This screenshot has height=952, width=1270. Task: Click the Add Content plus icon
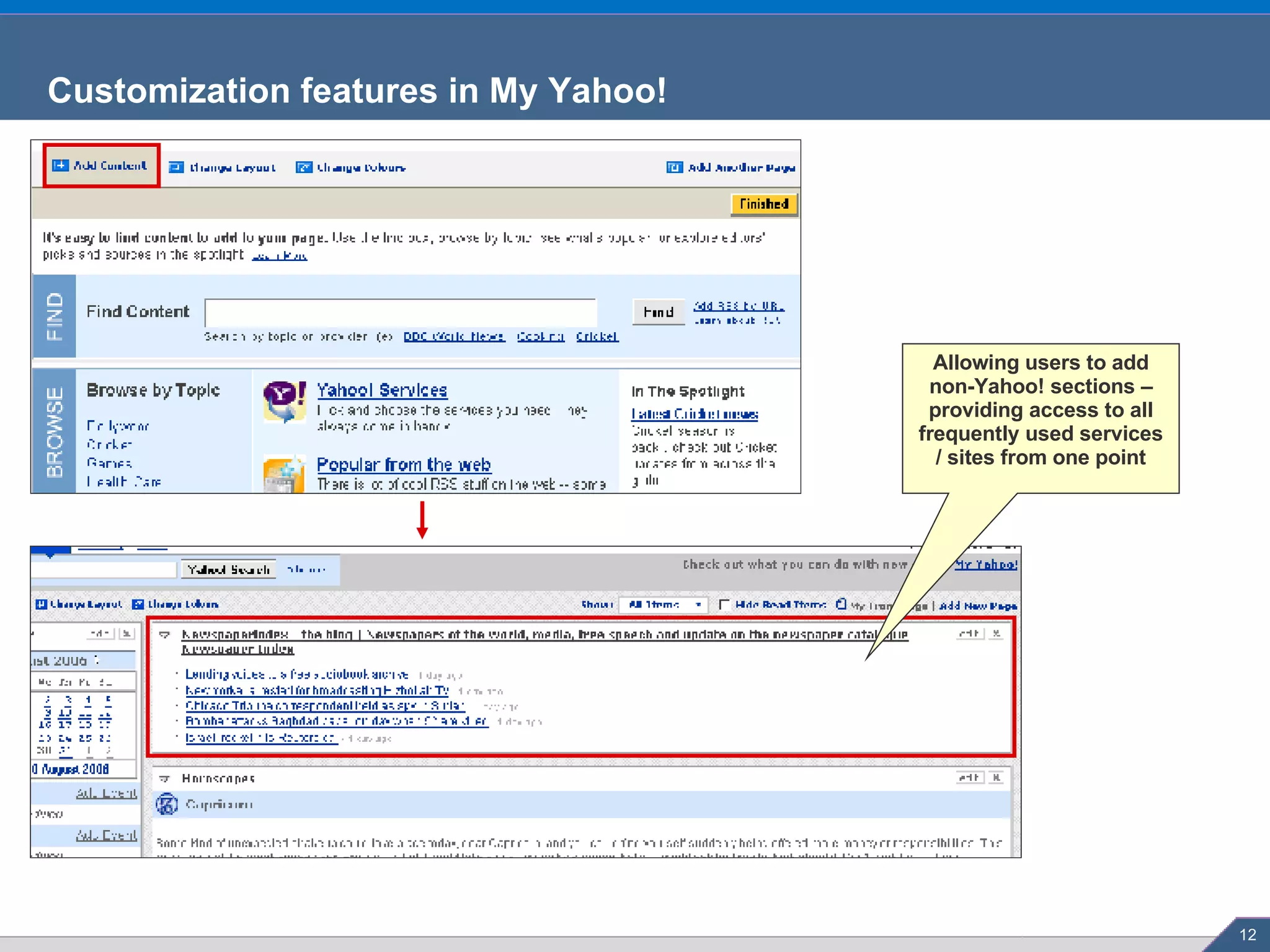click(60, 165)
